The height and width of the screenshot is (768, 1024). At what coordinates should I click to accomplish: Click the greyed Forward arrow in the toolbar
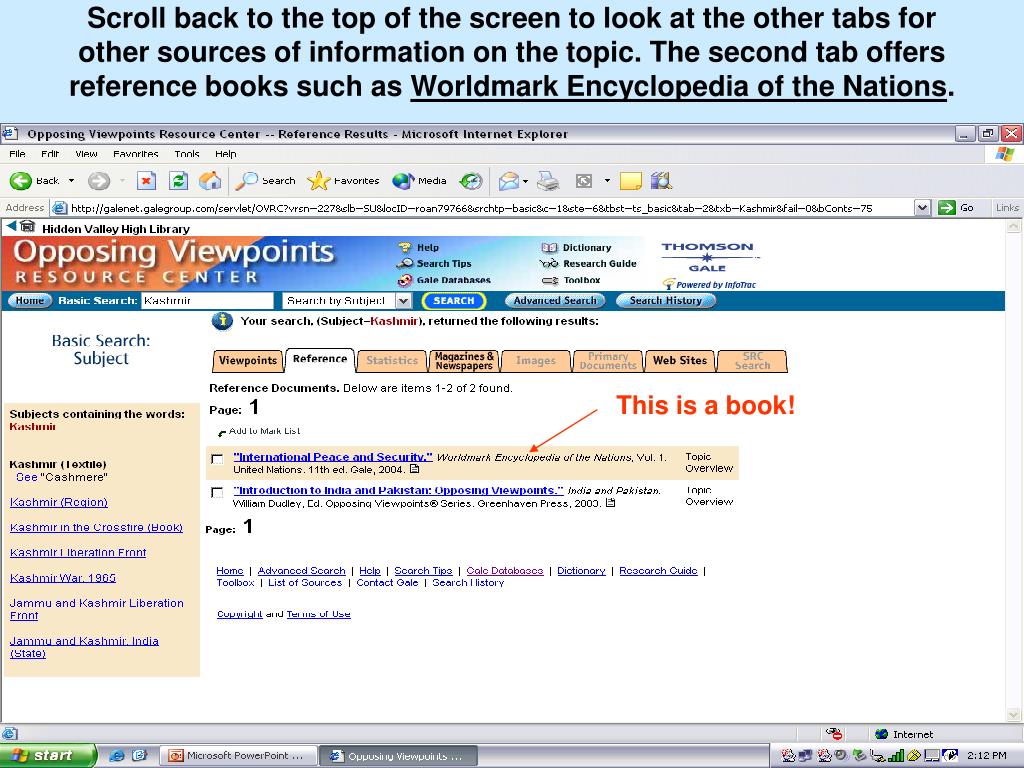point(99,181)
